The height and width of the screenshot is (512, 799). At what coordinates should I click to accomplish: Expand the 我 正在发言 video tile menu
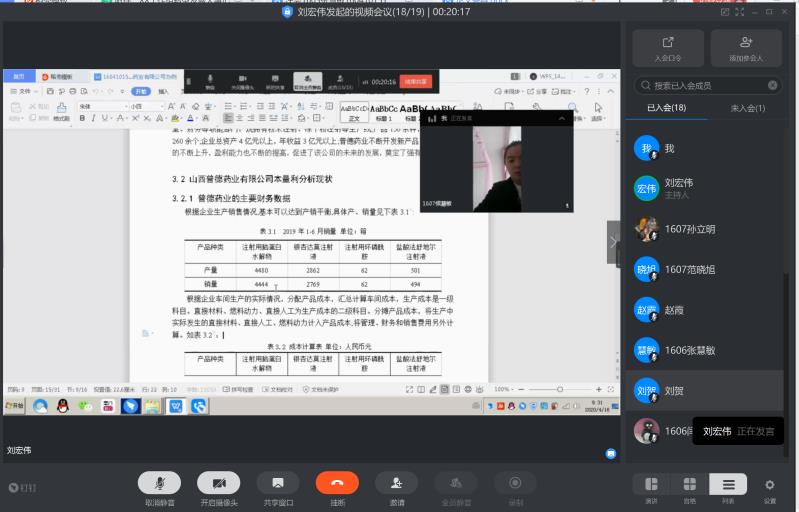coord(564,118)
